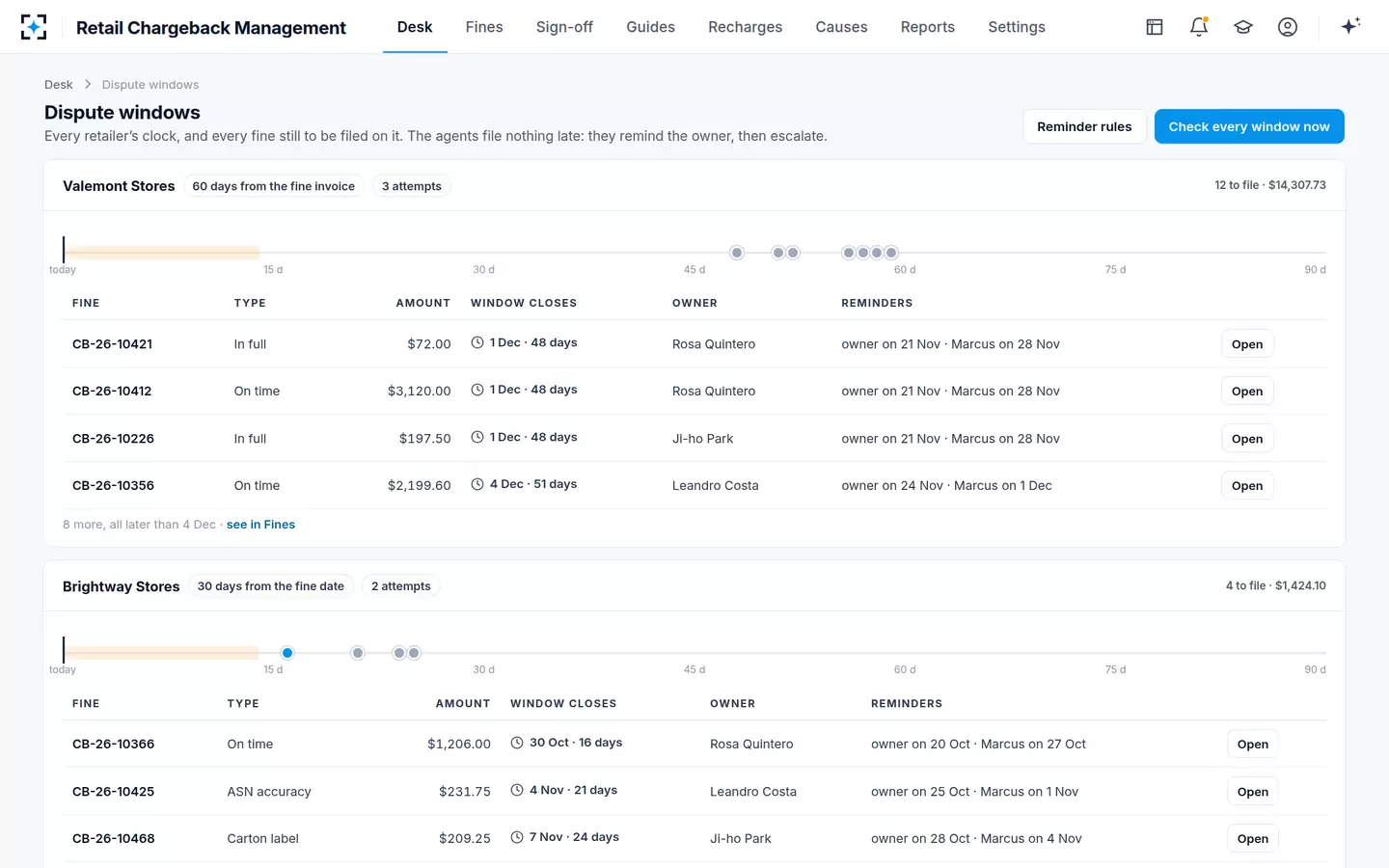Open fine CB-26-10356
This screenshot has height=868, width=1389.
(1247, 486)
